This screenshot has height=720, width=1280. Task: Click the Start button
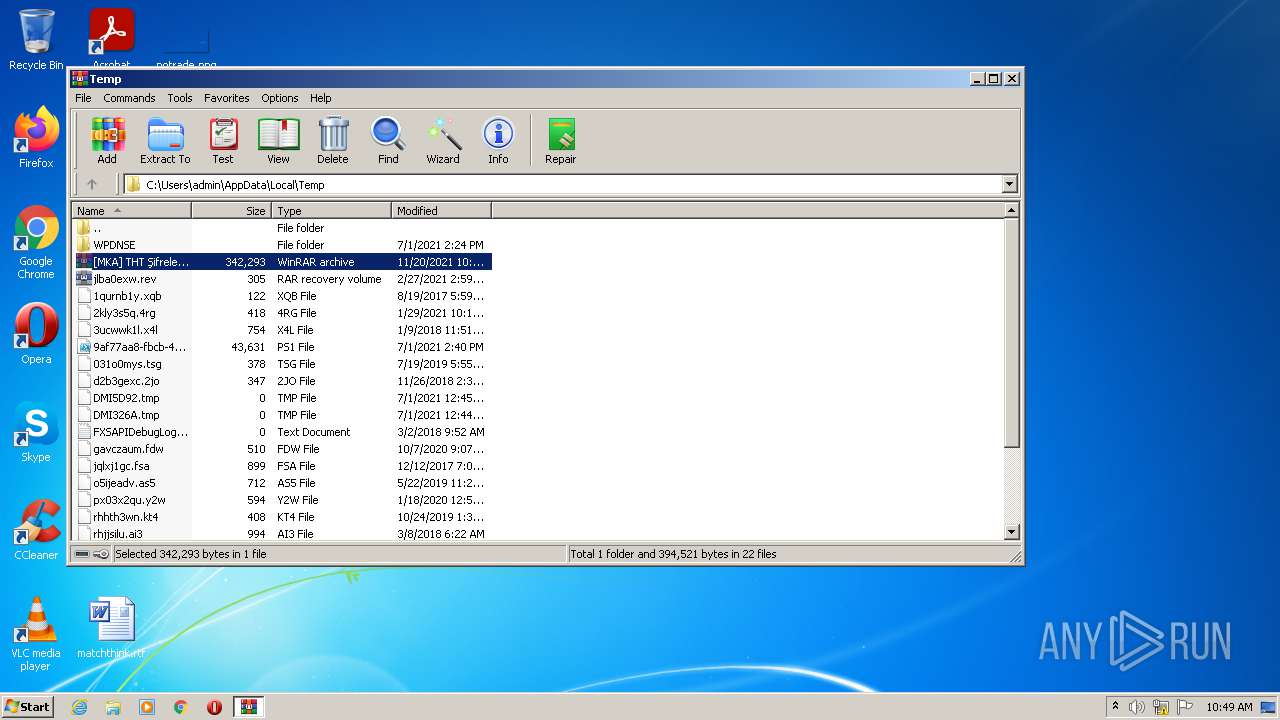(x=28, y=707)
